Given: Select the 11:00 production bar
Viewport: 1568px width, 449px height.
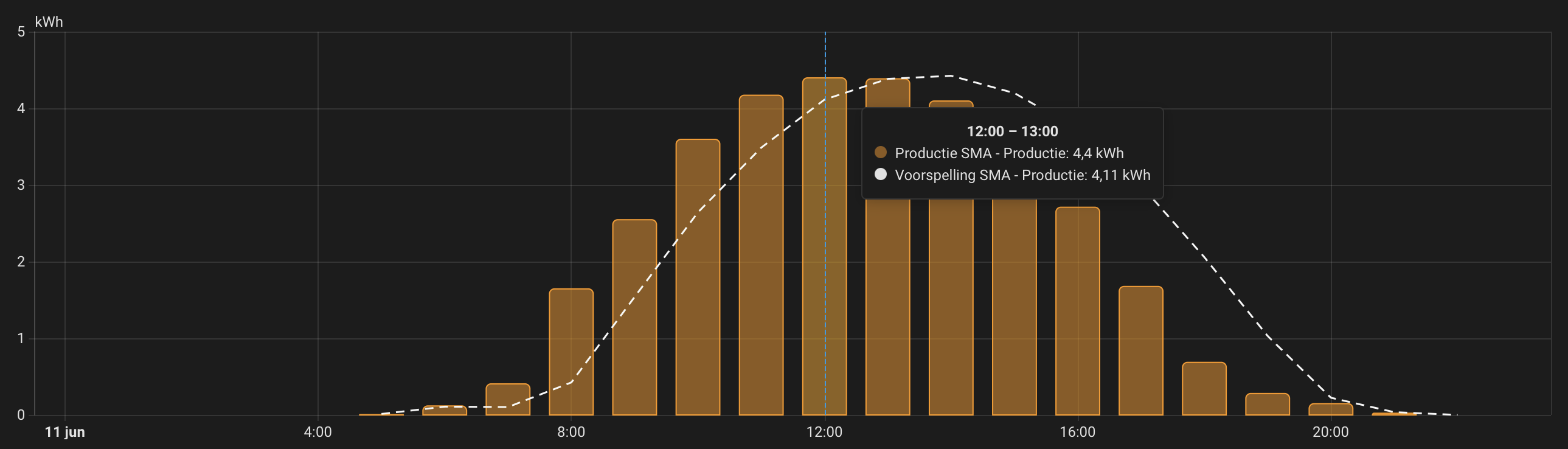Looking at the screenshot, I should coord(761,255).
